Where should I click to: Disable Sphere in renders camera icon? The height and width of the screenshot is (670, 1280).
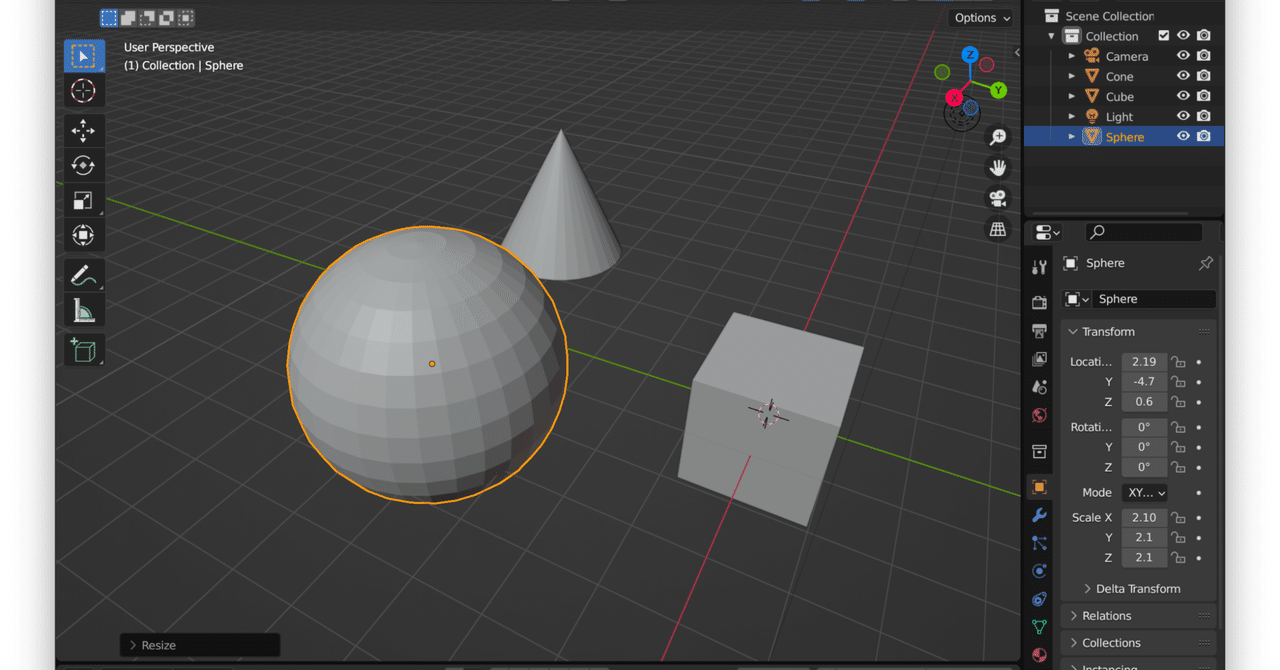1204,136
